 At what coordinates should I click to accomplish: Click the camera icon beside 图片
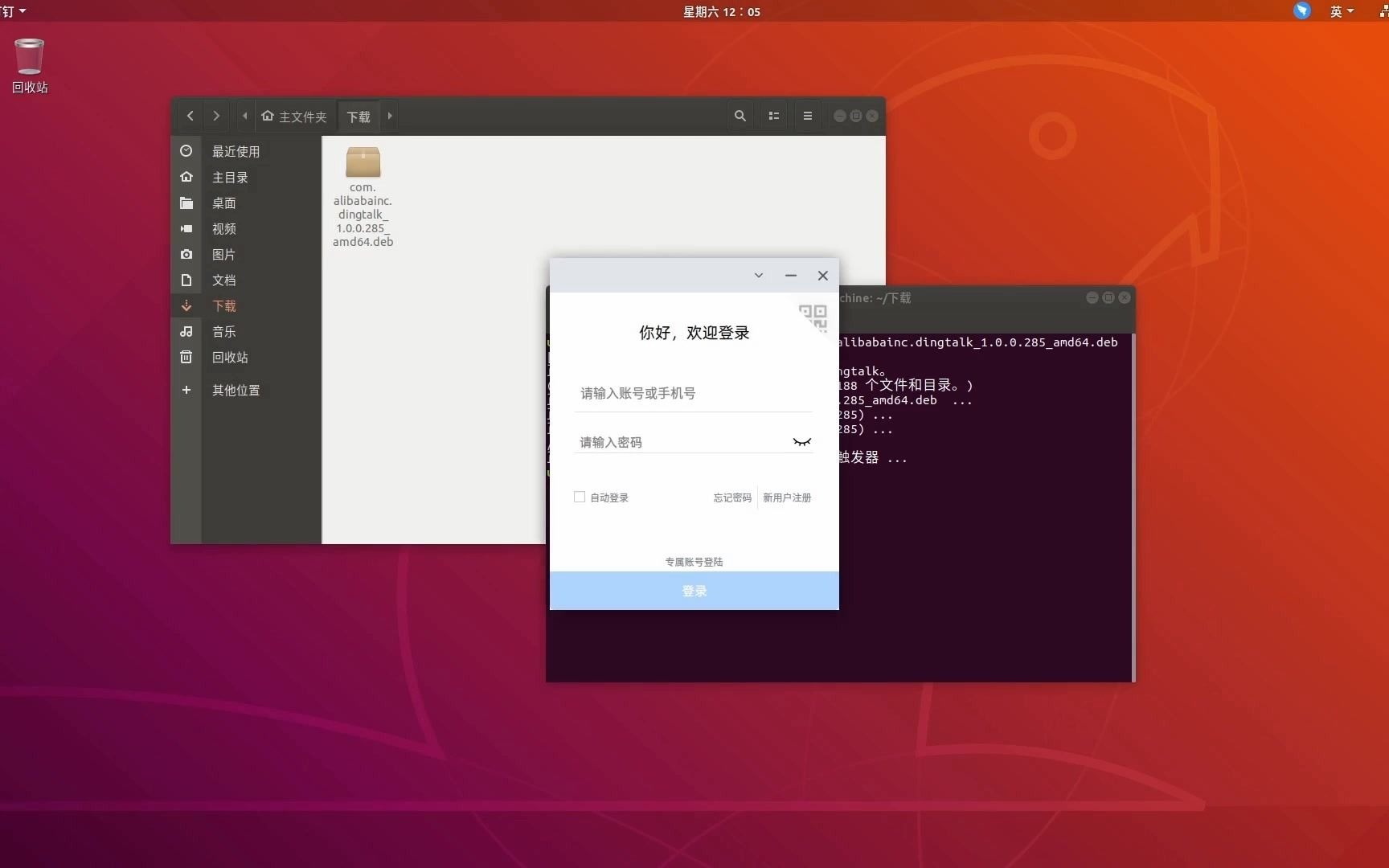pyautogui.click(x=186, y=254)
